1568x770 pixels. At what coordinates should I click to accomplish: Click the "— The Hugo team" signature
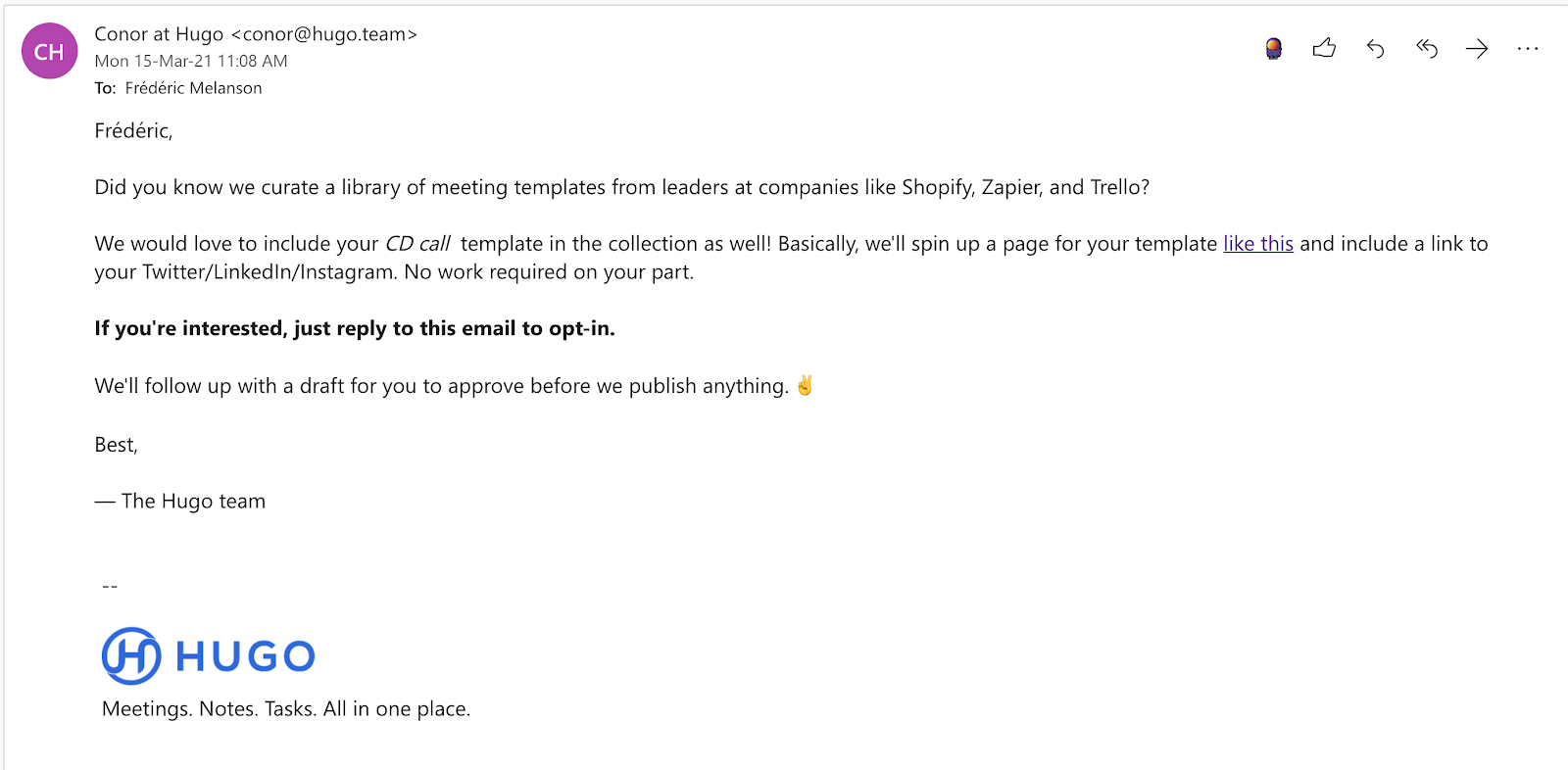[x=180, y=502]
